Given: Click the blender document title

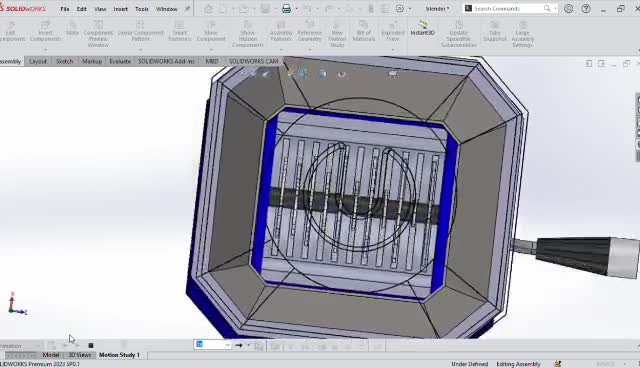Looking at the screenshot, I should coord(437,9).
